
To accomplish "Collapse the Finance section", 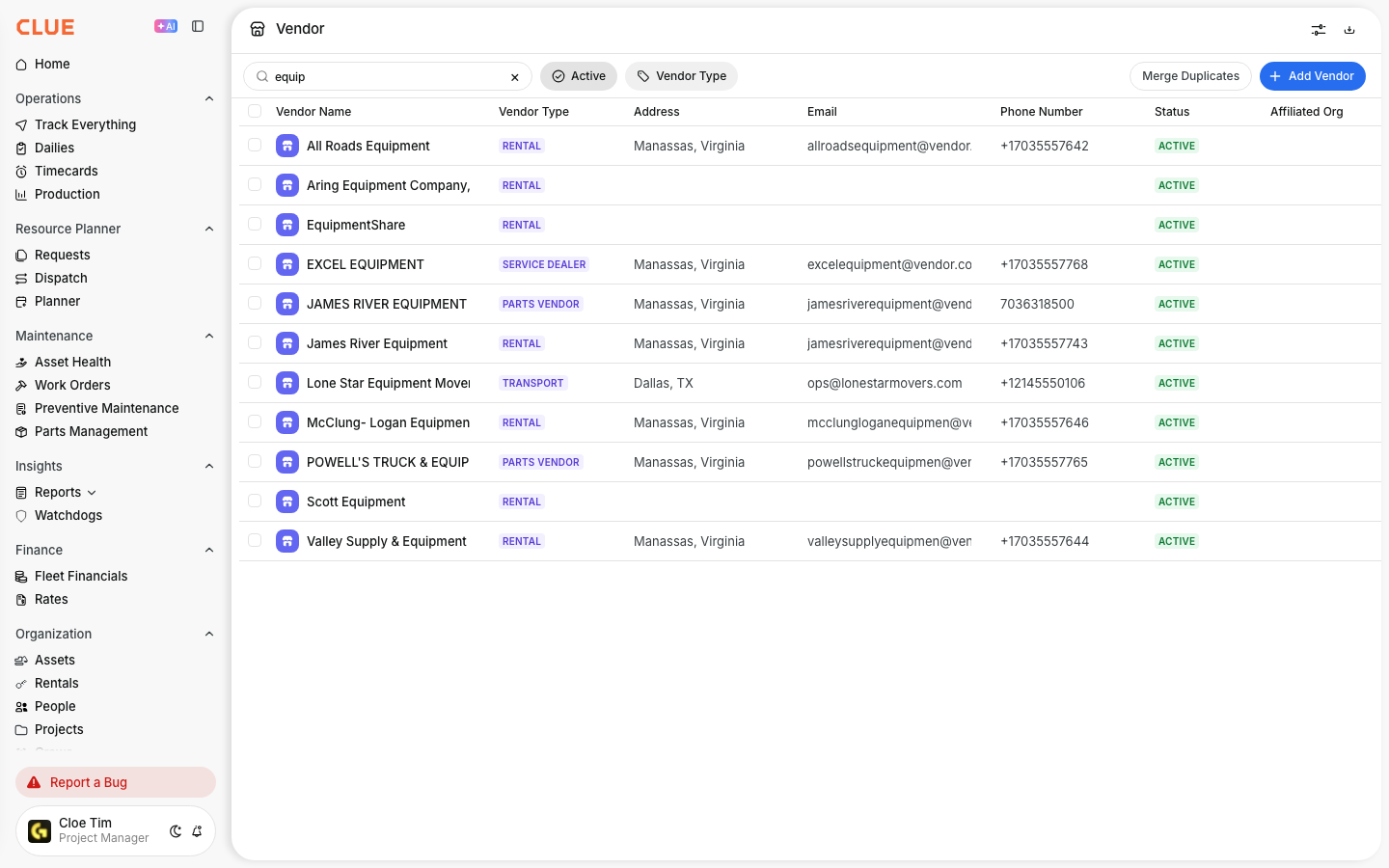I will tap(209, 550).
